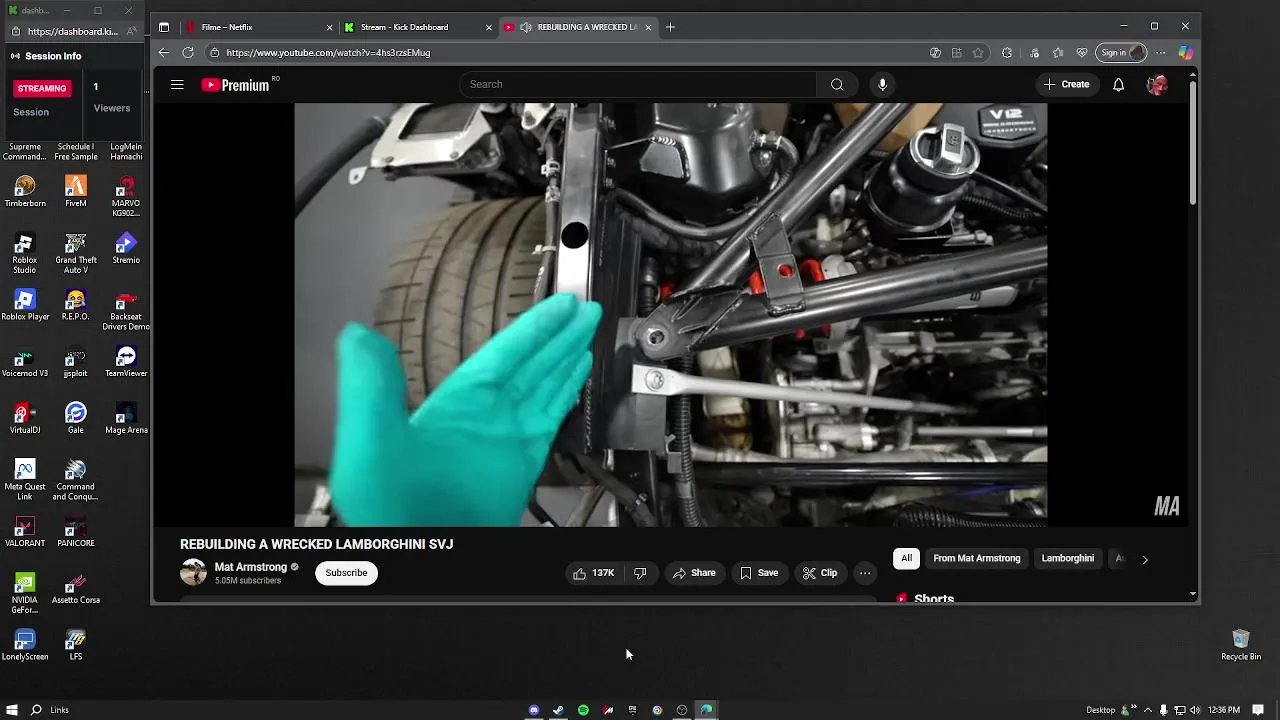Add page to favorites star

click(978, 53)
